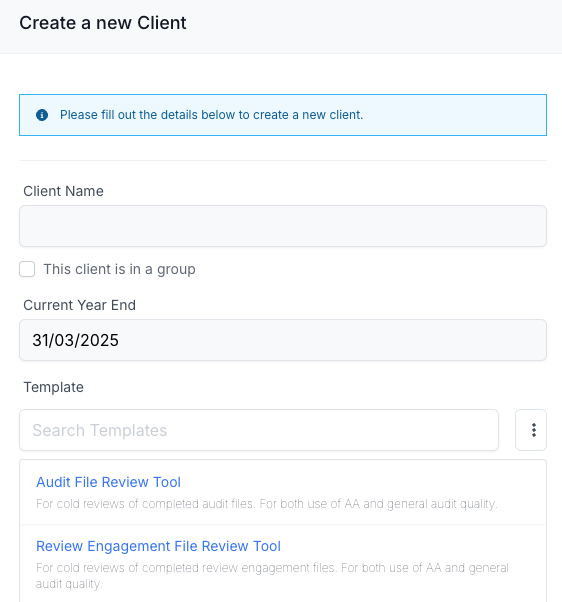Click the blue info icon in the banner
562x602 pixels.
point(42,115)
